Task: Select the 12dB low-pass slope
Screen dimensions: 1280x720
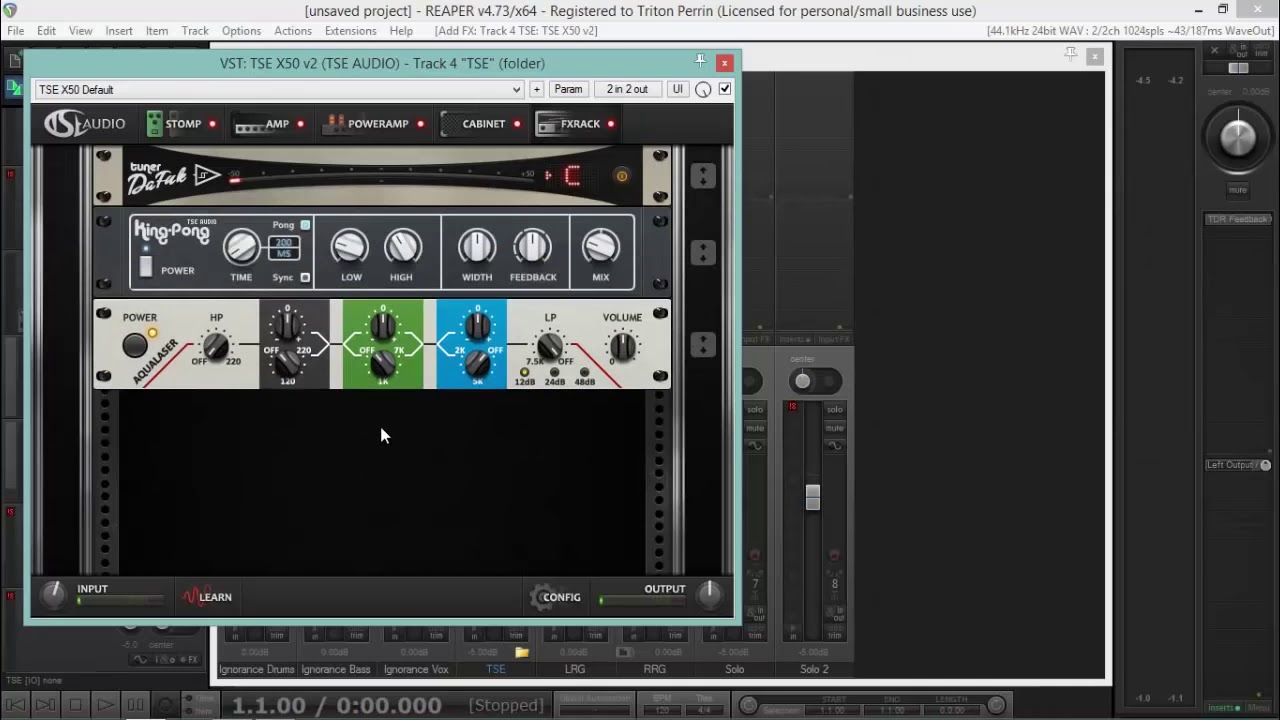Action: click(x=525, y=373)
